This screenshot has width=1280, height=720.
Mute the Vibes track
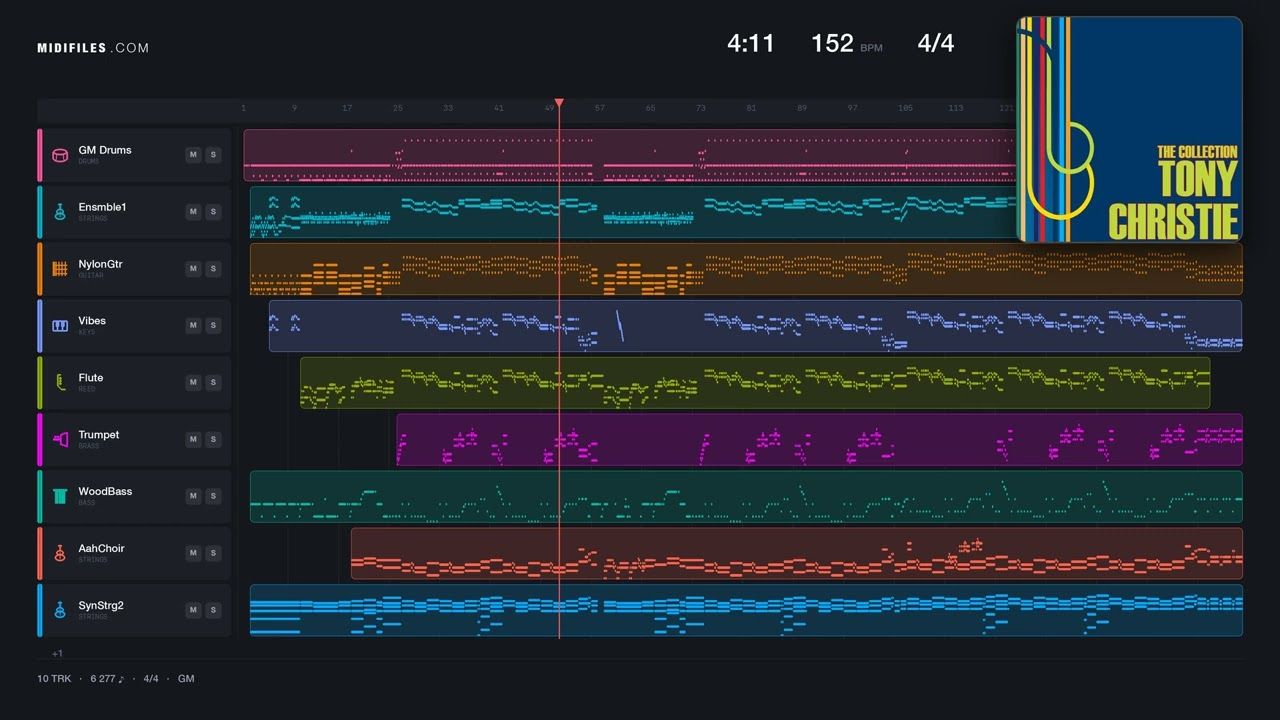click(193, 326)
